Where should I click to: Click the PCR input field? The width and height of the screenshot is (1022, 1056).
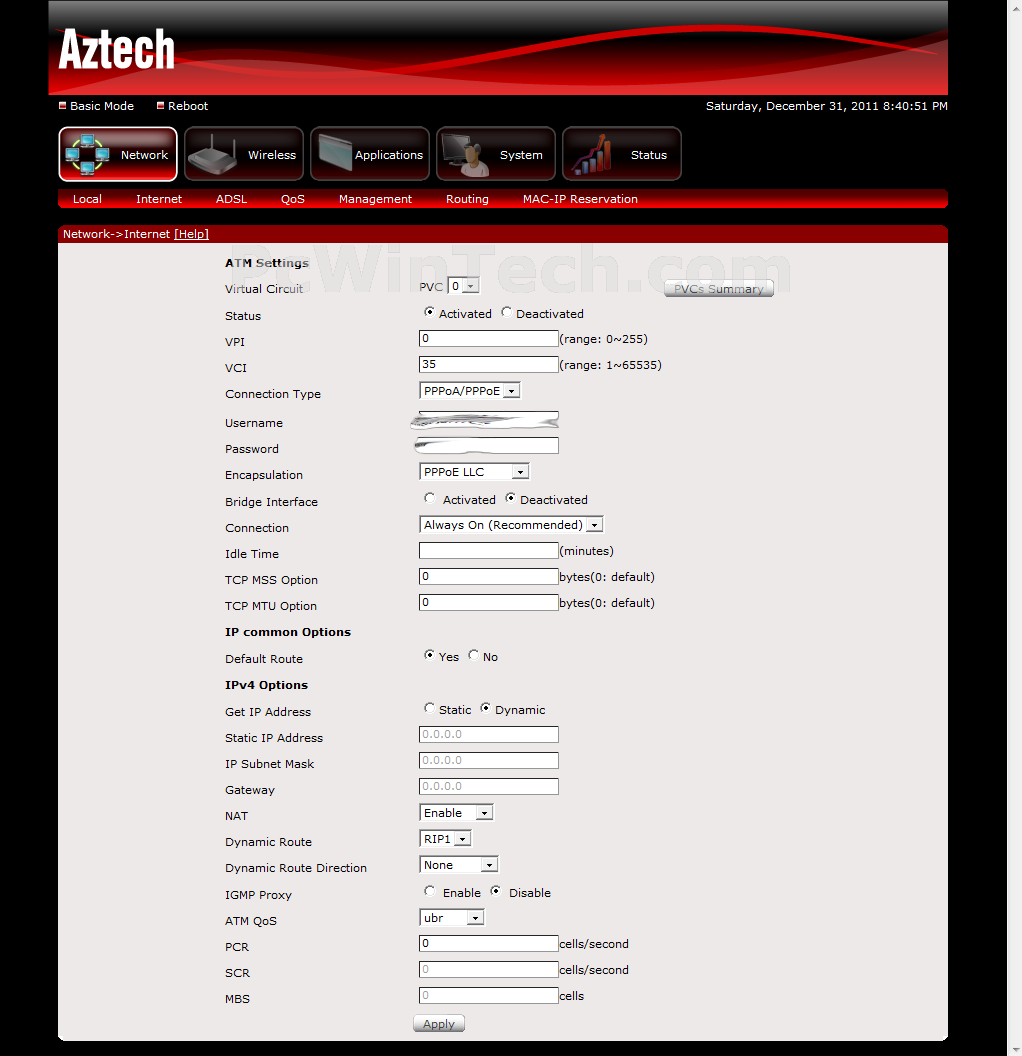[489, 944]
